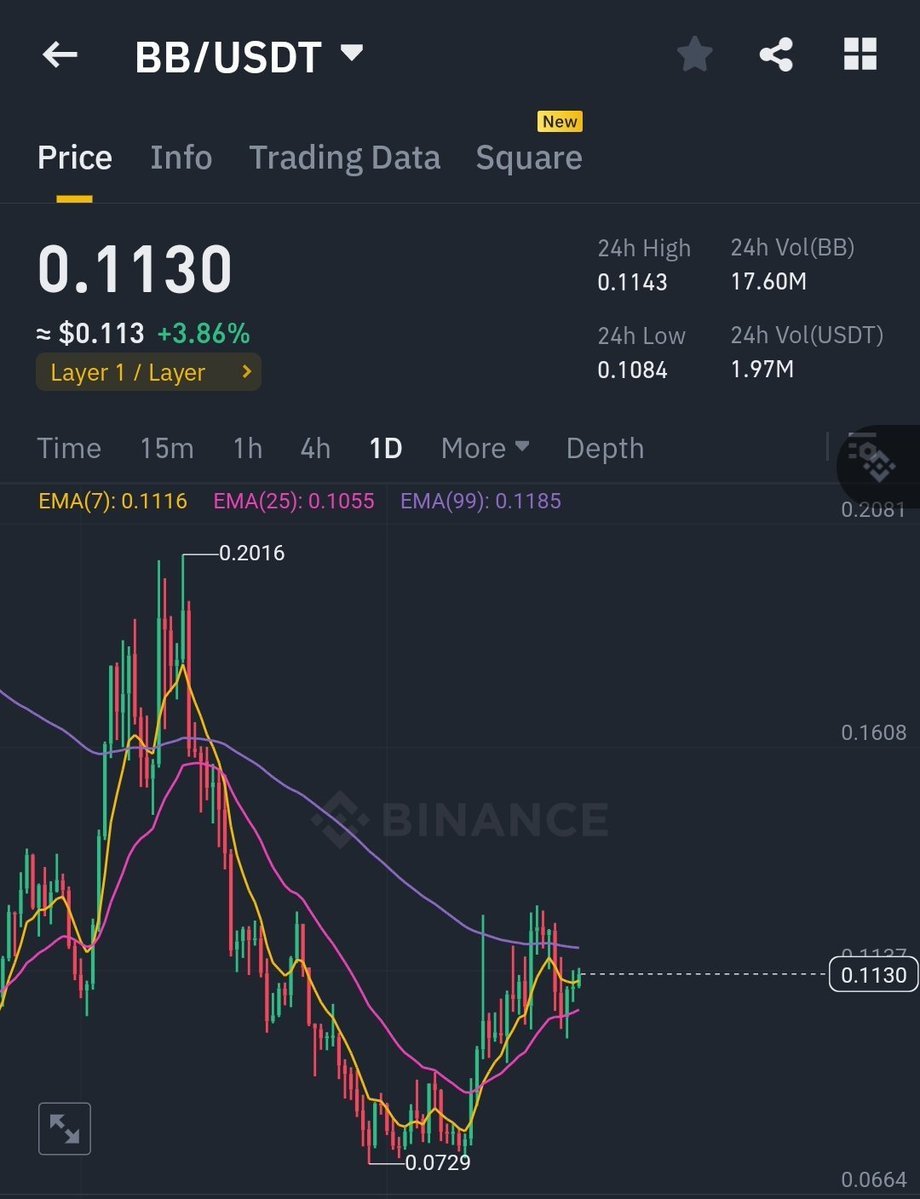Screen dimensions: 920x1199
Task: Tap the 24h High value 0.1143
Action: tap(632, 282)
